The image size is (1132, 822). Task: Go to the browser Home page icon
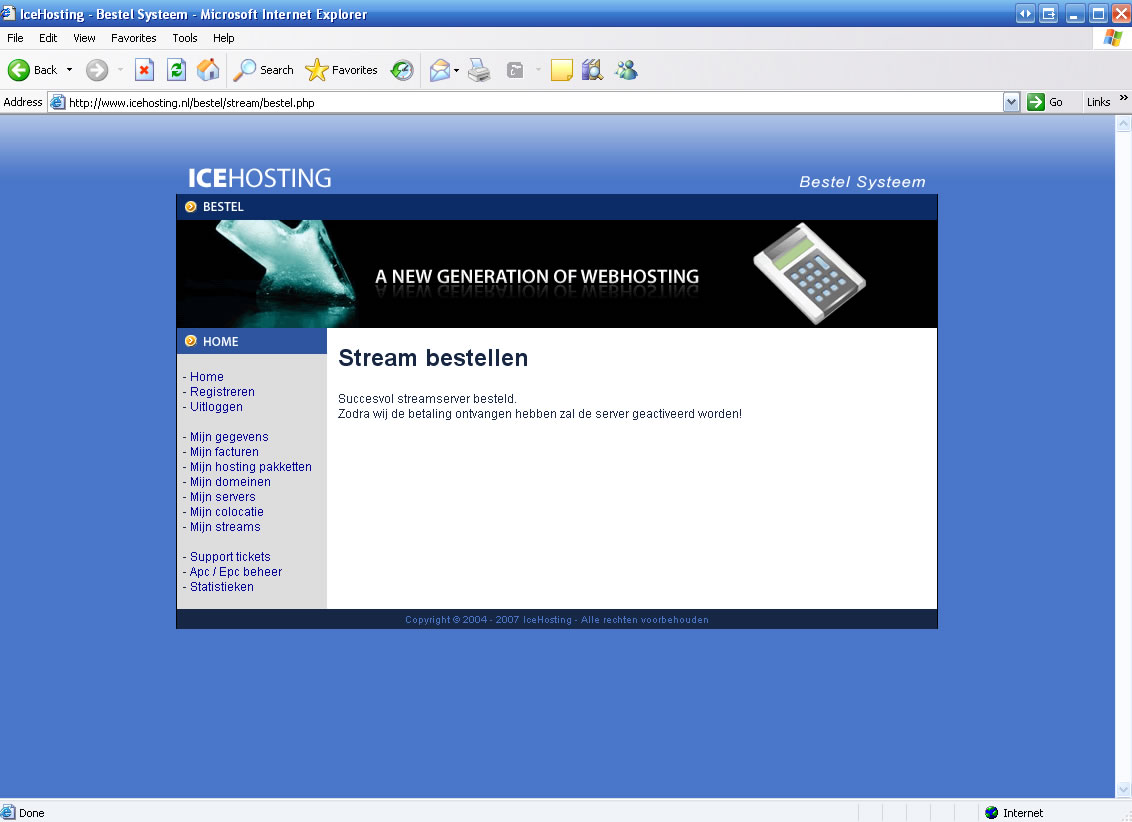[x=208, y=70]
